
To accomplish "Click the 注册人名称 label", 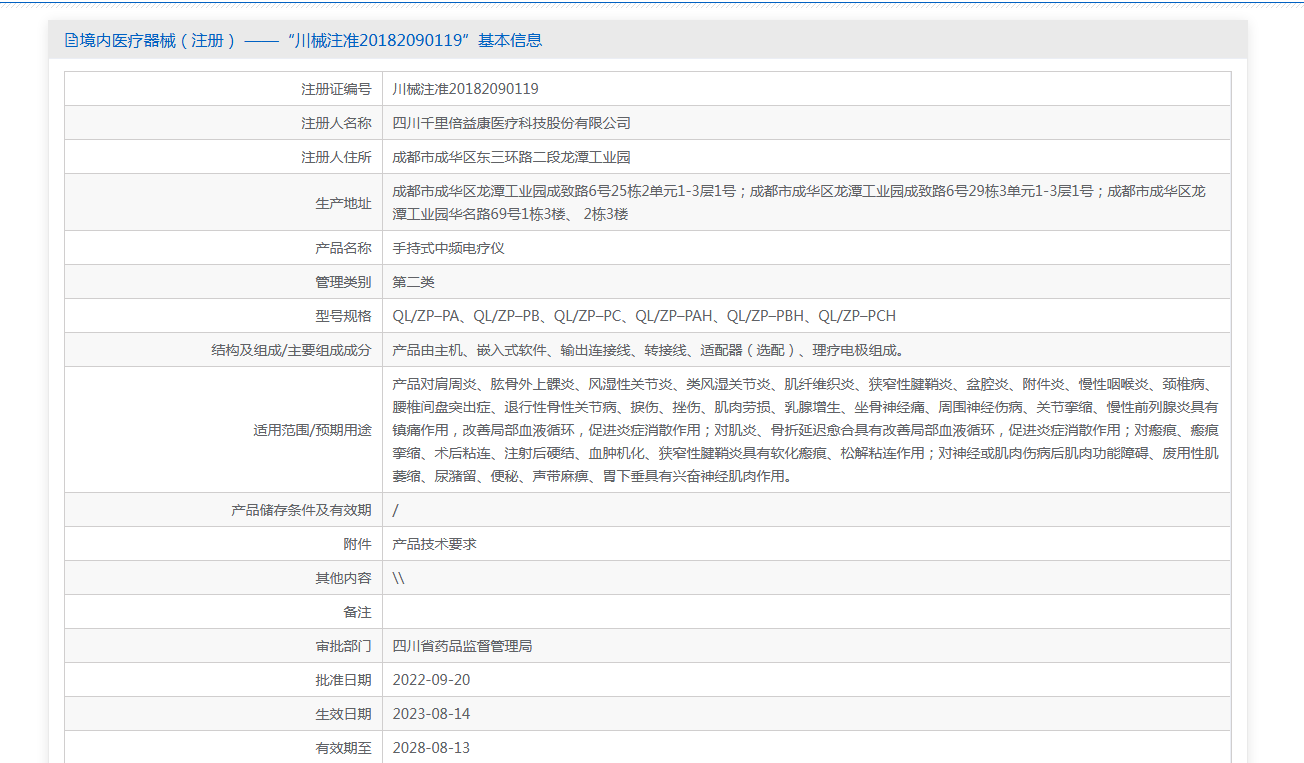I will coord(336,123).
